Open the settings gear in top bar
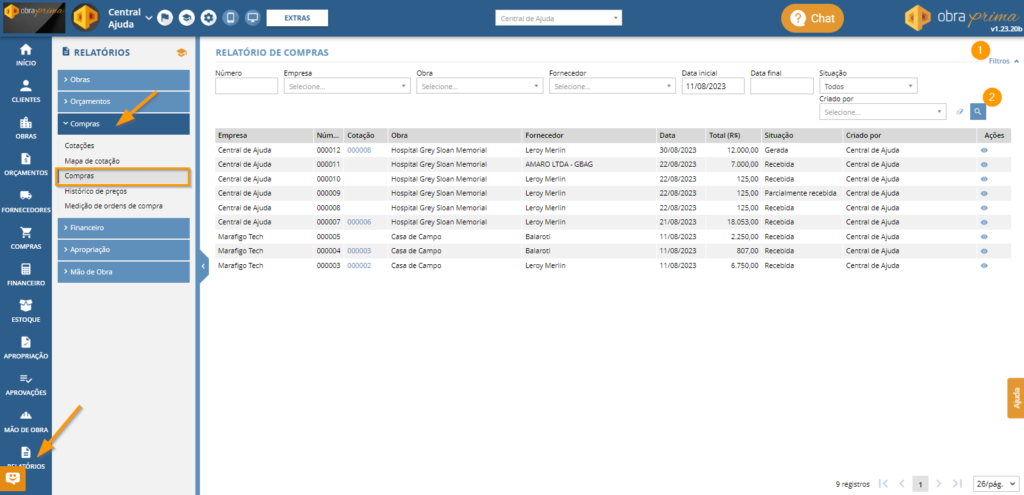The image size is (1024, 495). [208, 18]
